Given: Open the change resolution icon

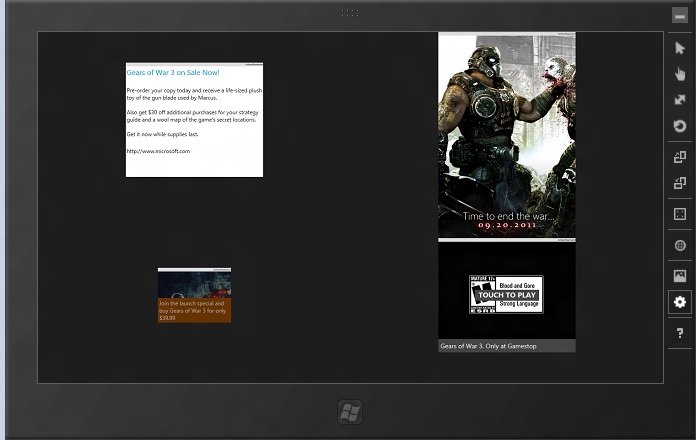Looking at the screenshot, I should [x=680, y=214].
